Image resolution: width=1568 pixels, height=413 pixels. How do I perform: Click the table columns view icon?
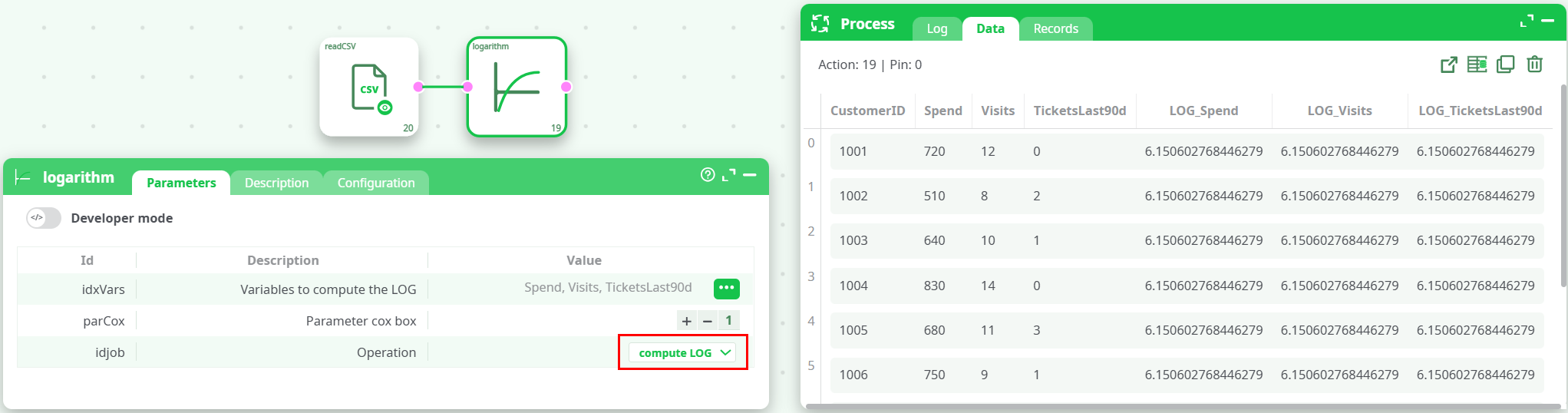(1477, 64)
